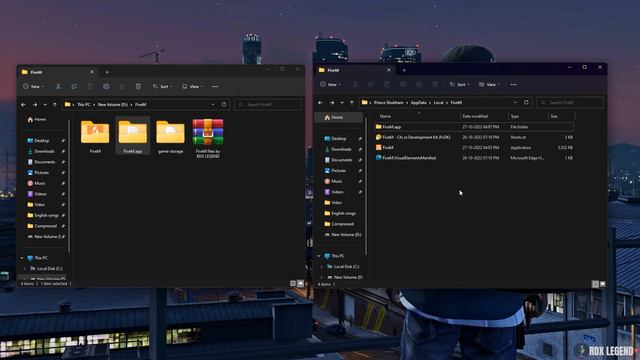Open See more (three dots) in right window
The width and height of the screenshot is (640, 360).
point(513,84)
